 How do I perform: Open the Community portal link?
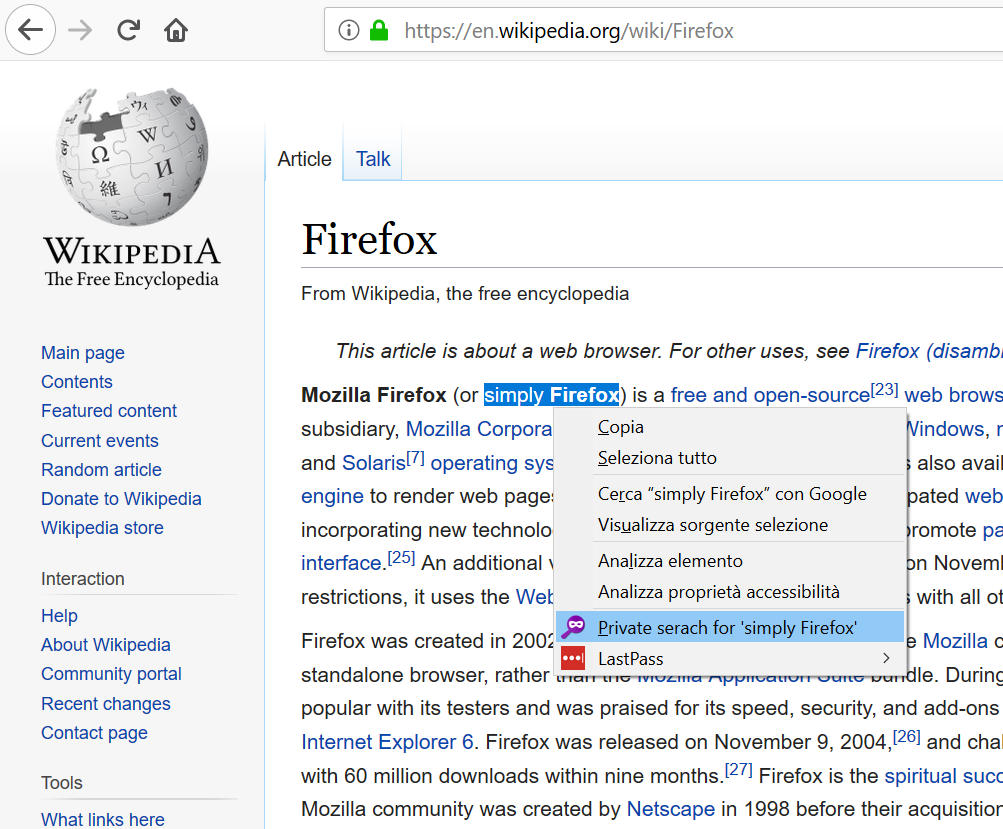coord(111,674)
